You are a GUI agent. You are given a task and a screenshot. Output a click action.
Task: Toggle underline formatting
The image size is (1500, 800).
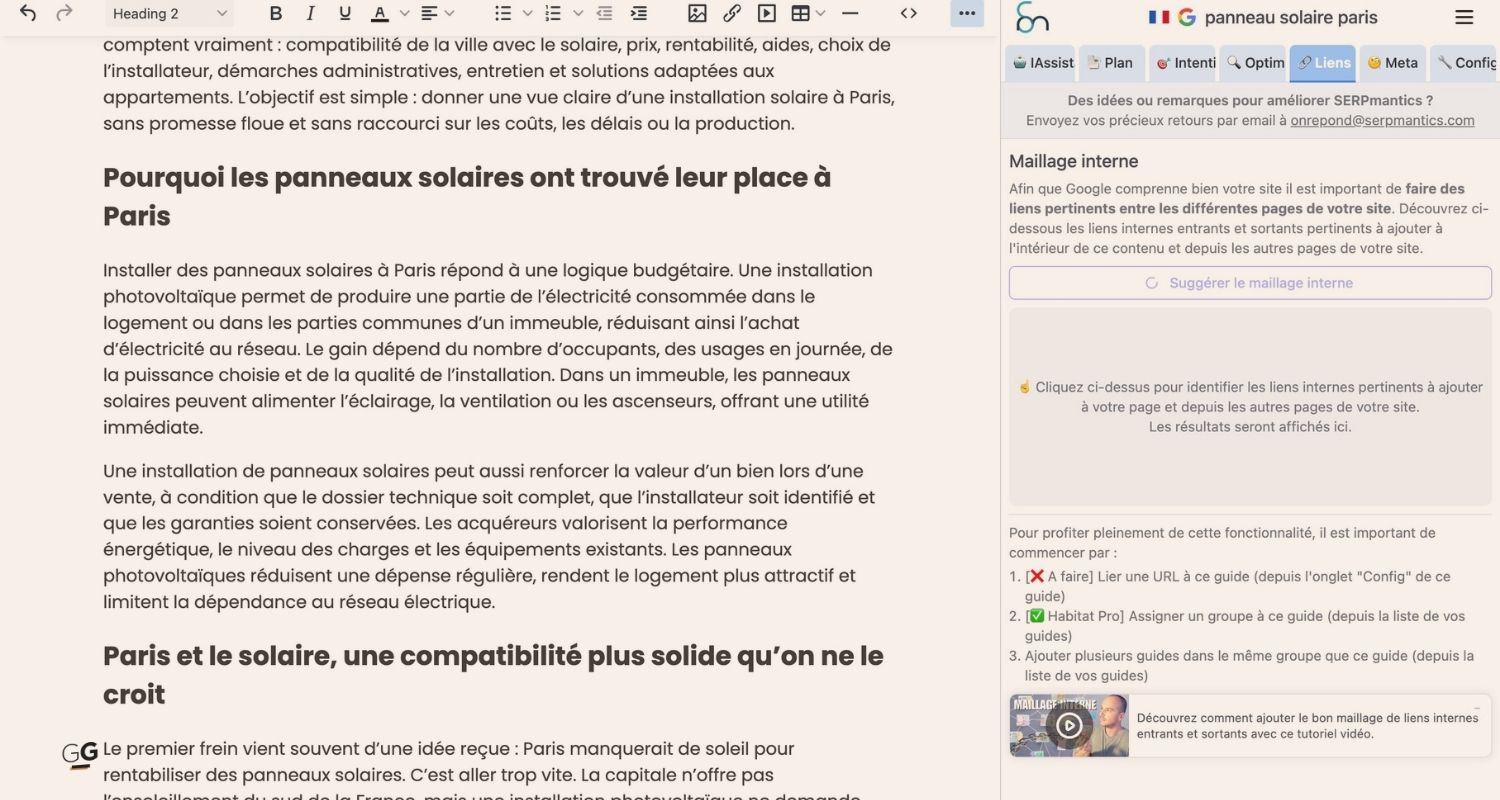click(x=344, y=13)
